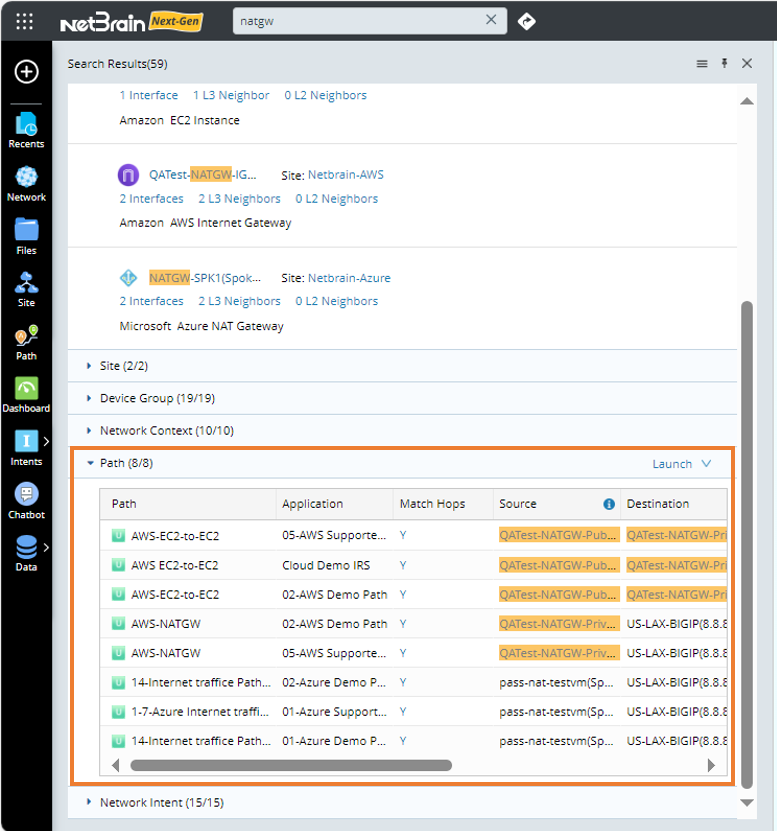Viewport: 777px width, 831px height.
Task: Click the natgw search input field
Action: [x=358, y=21]
